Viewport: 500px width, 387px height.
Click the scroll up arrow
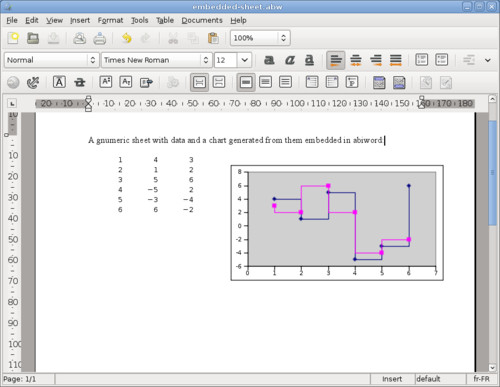pyautogui.click(x=492, y=99)
